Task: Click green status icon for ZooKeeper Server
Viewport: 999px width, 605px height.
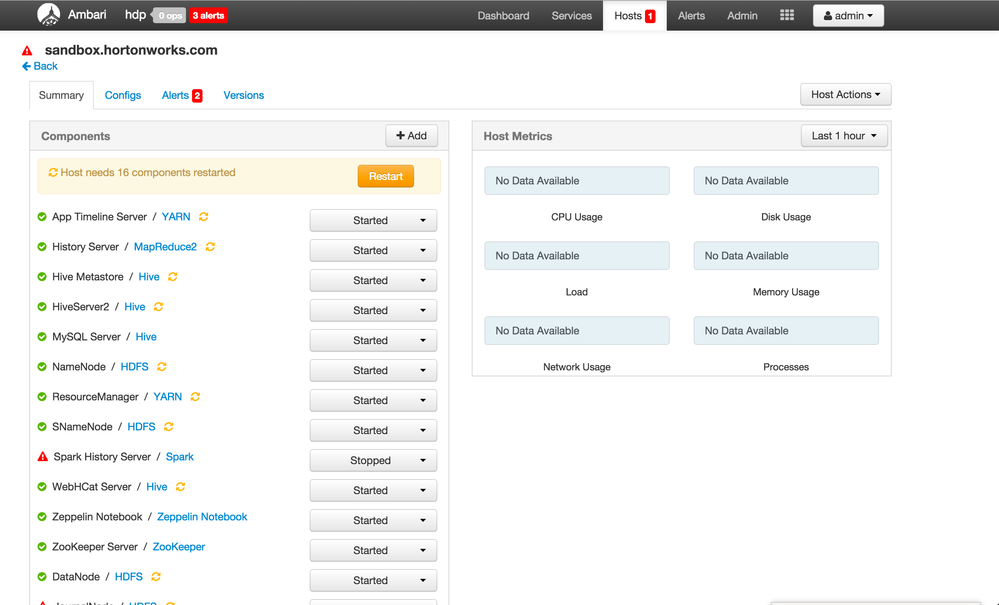Action: tap(42, 546)
